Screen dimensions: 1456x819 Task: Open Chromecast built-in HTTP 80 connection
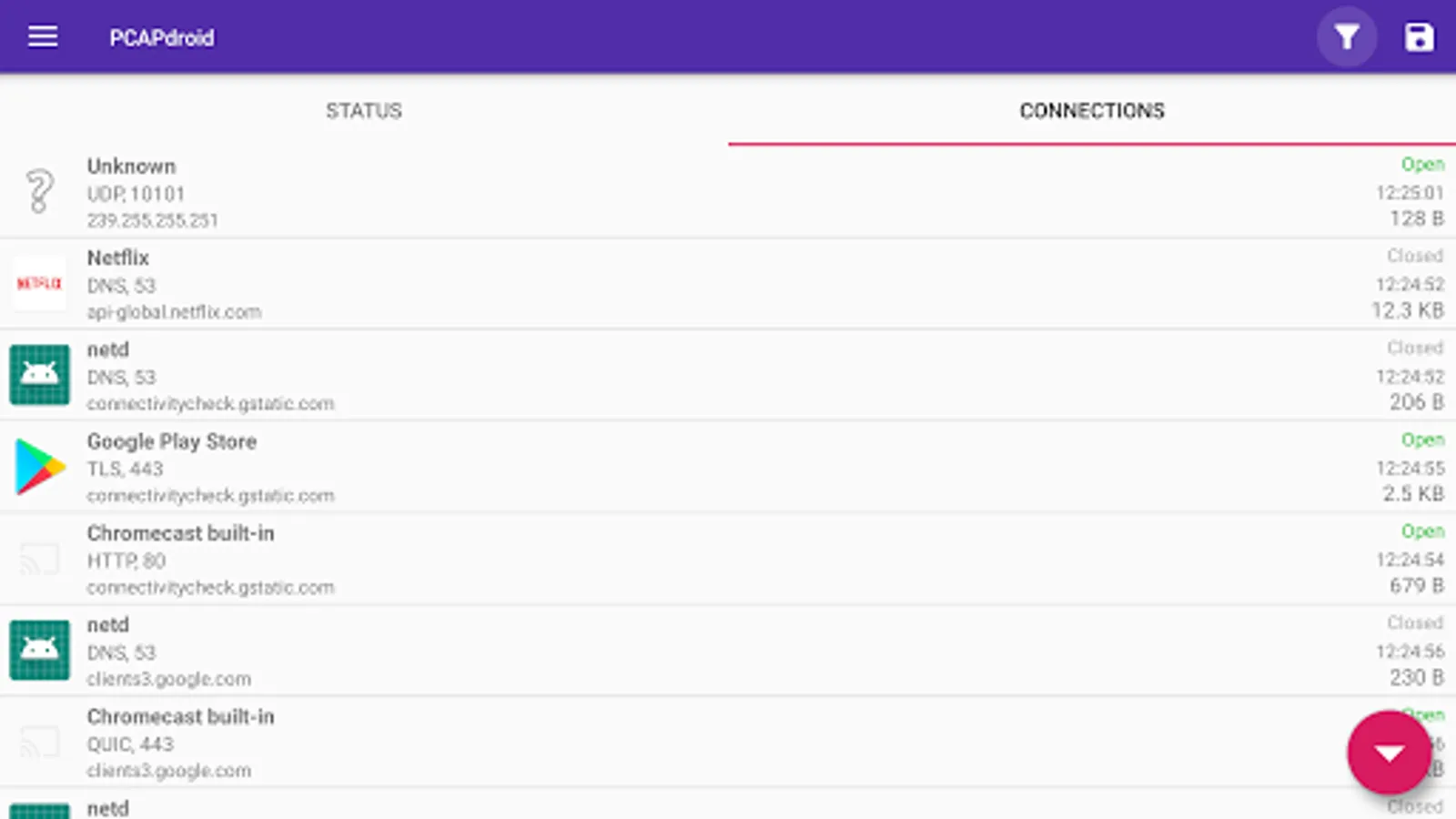click(x=637, y=559)
